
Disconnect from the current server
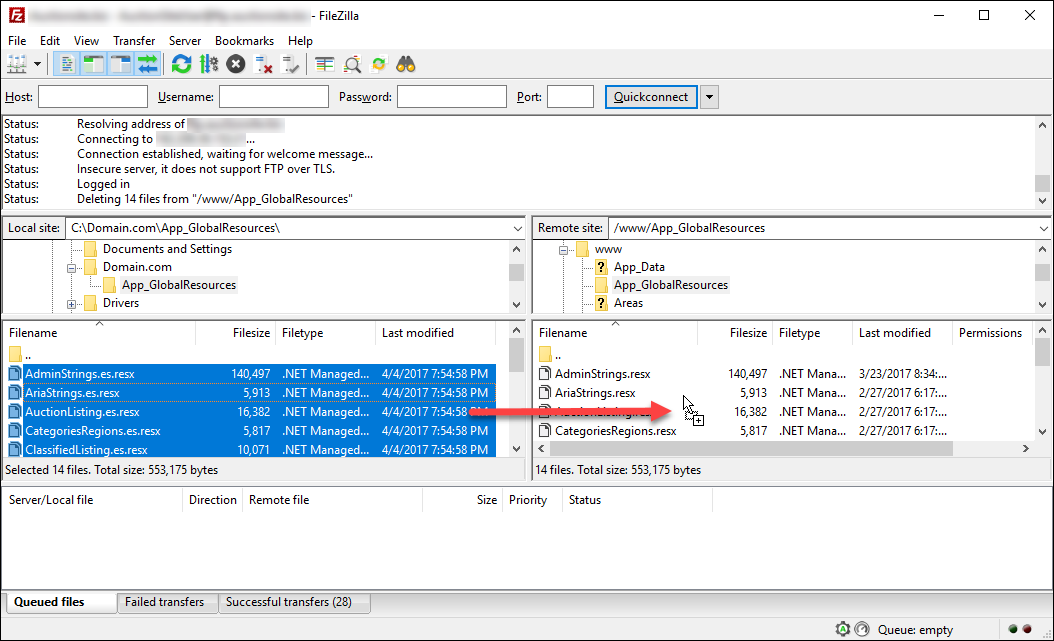click(x=263, y=65)
